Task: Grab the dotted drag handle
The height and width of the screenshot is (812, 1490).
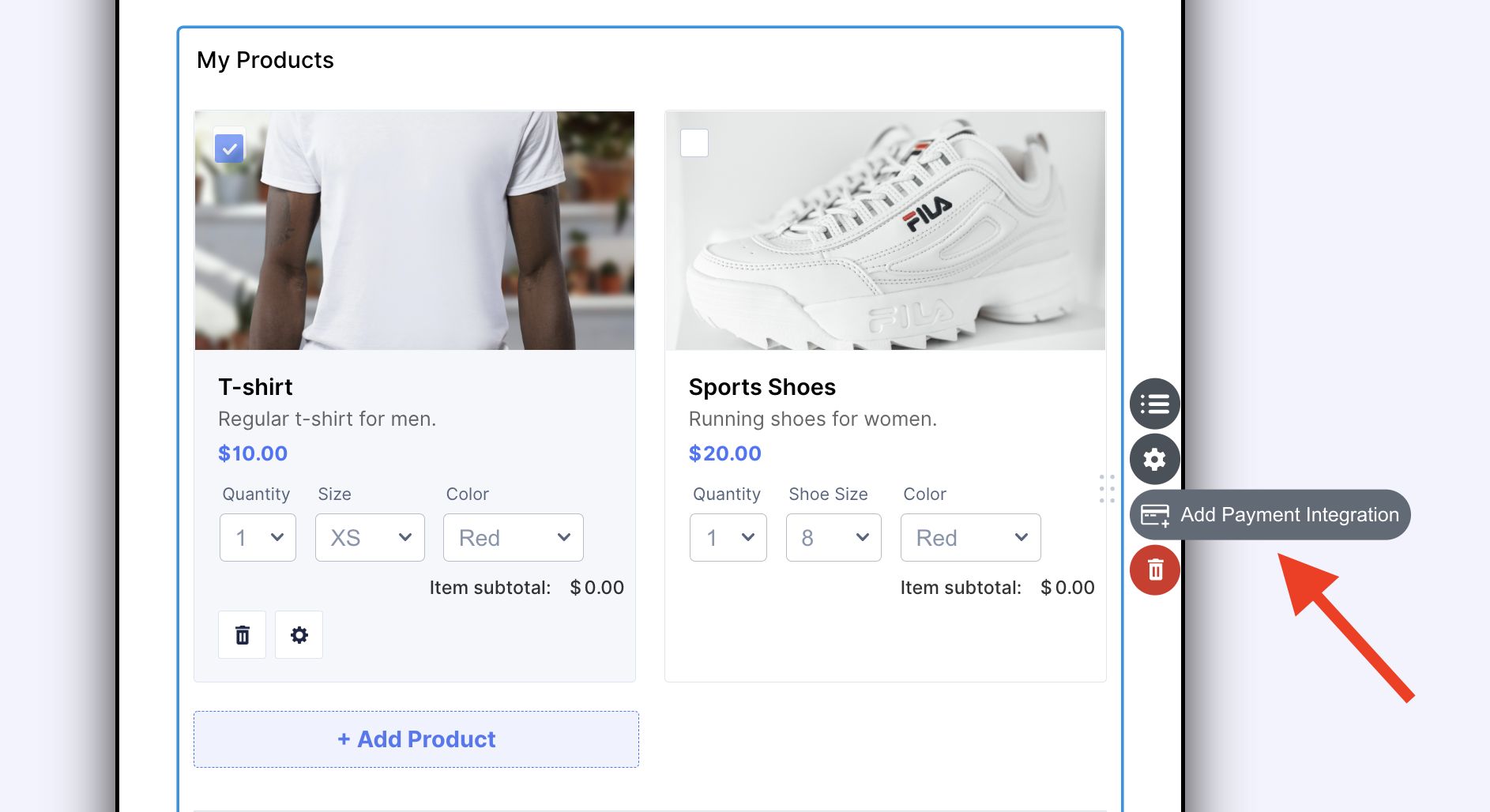Action: tap(1107, 489)
